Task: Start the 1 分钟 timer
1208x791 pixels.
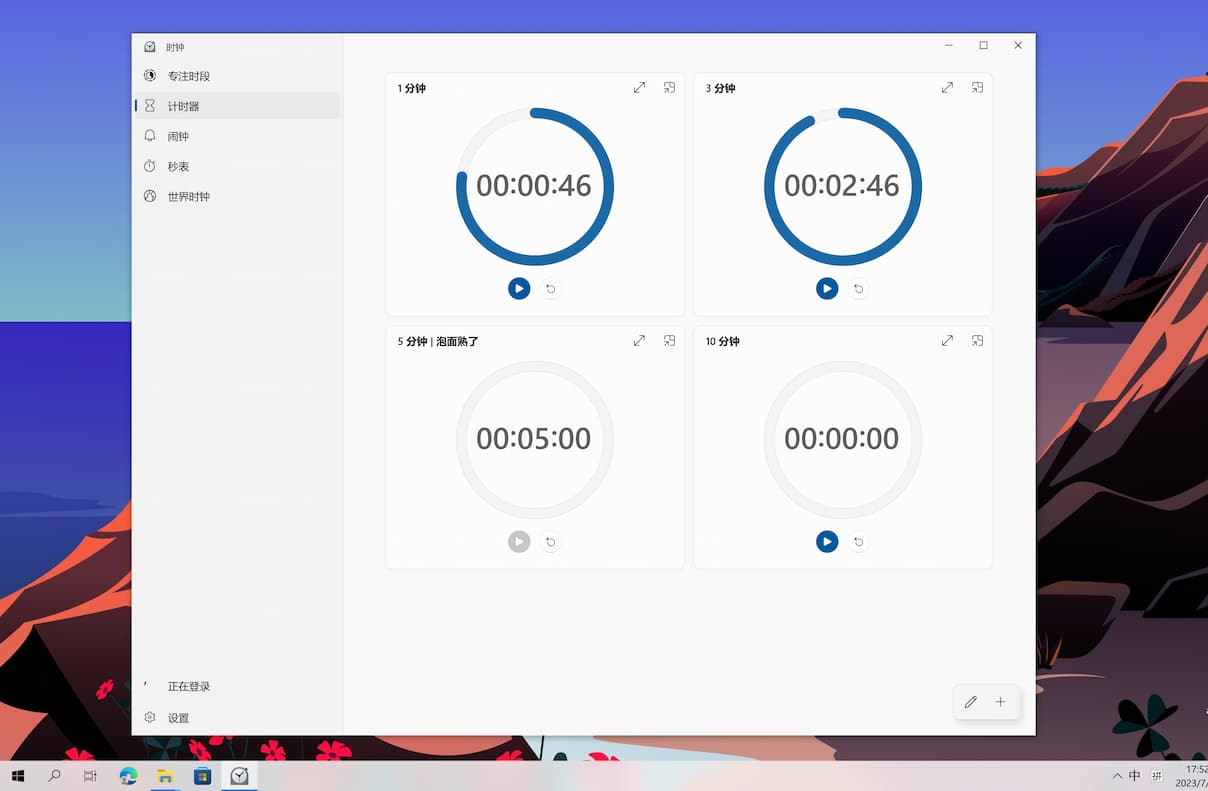Action: pyautogui.click(x=518, y=289)
